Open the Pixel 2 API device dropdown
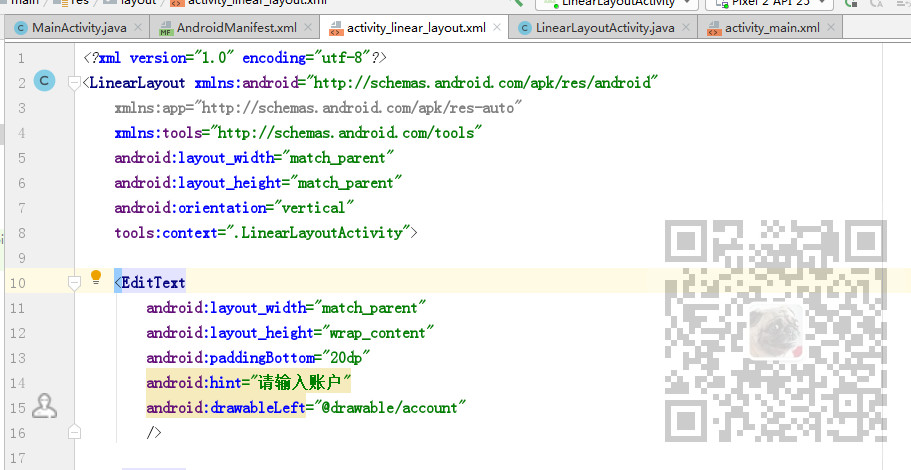Screen dimensions: 911x470 (x=770, y=3)
